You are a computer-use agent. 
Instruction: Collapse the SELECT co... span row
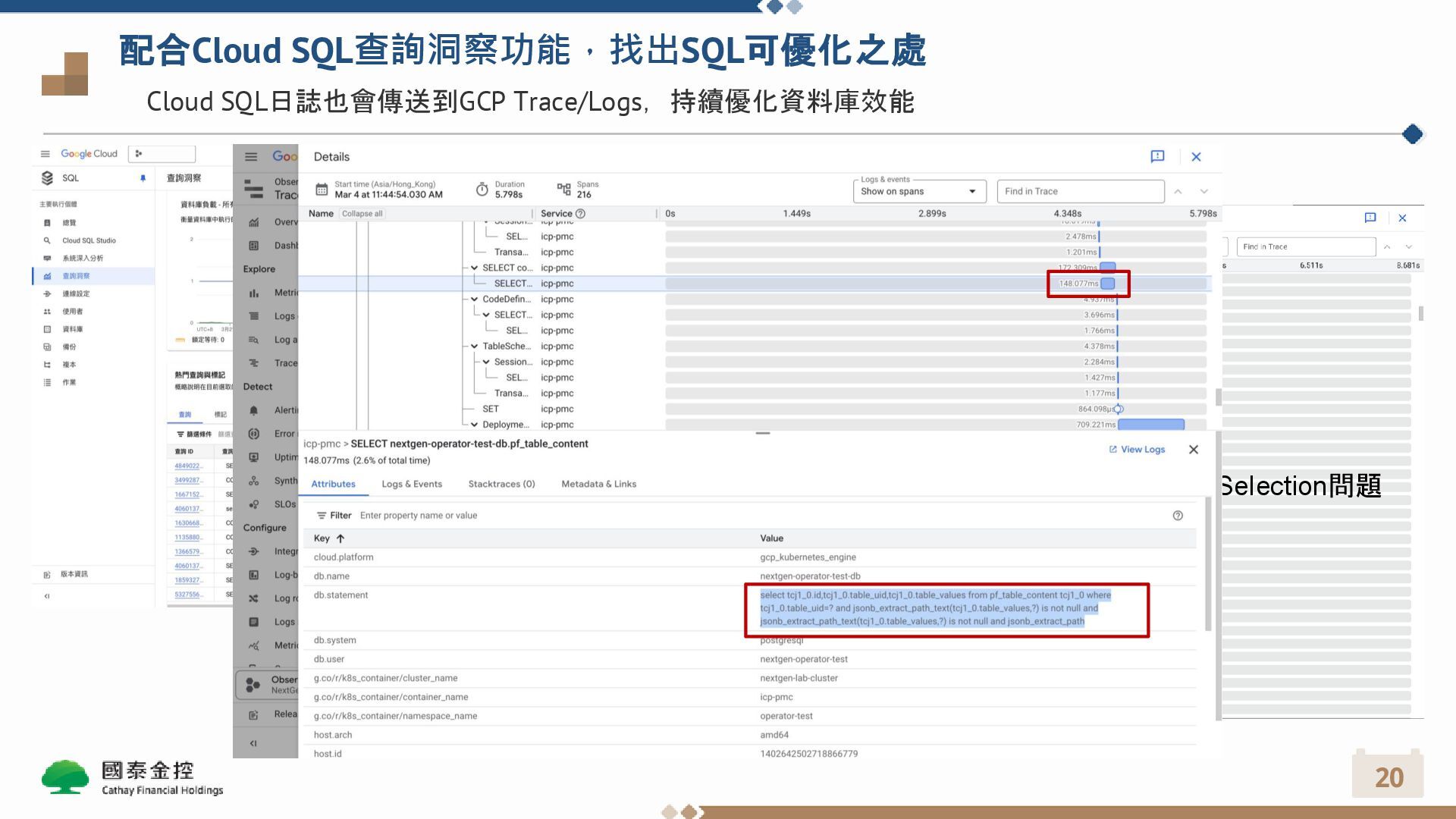(x=475, y=268)
